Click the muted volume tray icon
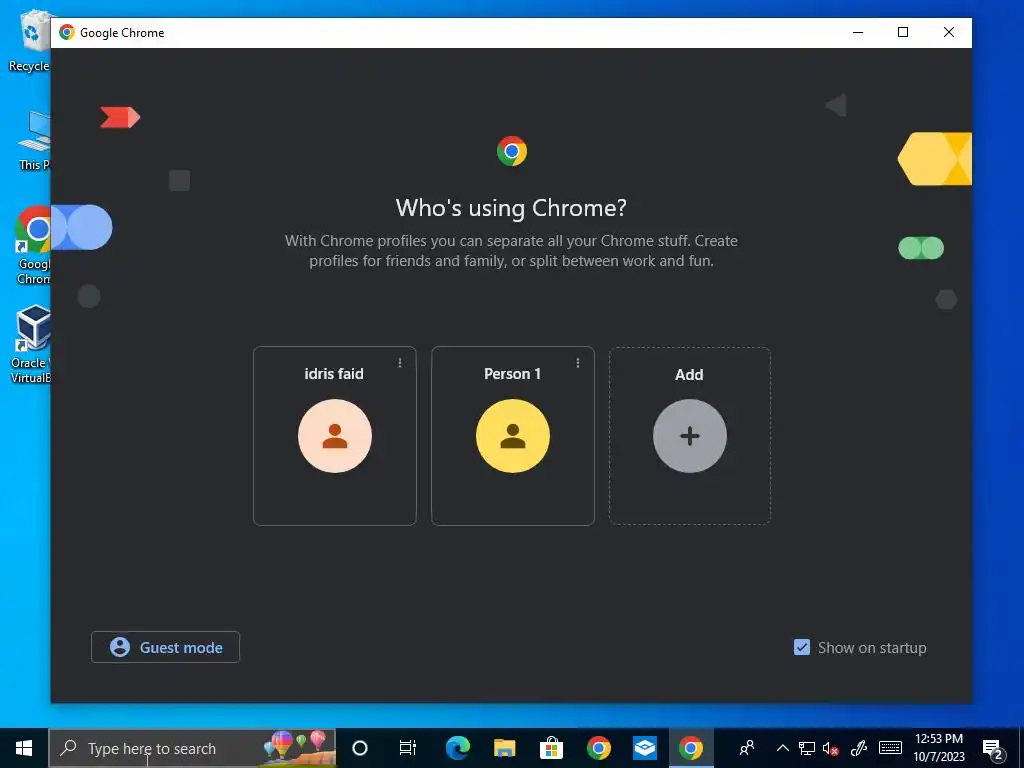 [831, 748]
